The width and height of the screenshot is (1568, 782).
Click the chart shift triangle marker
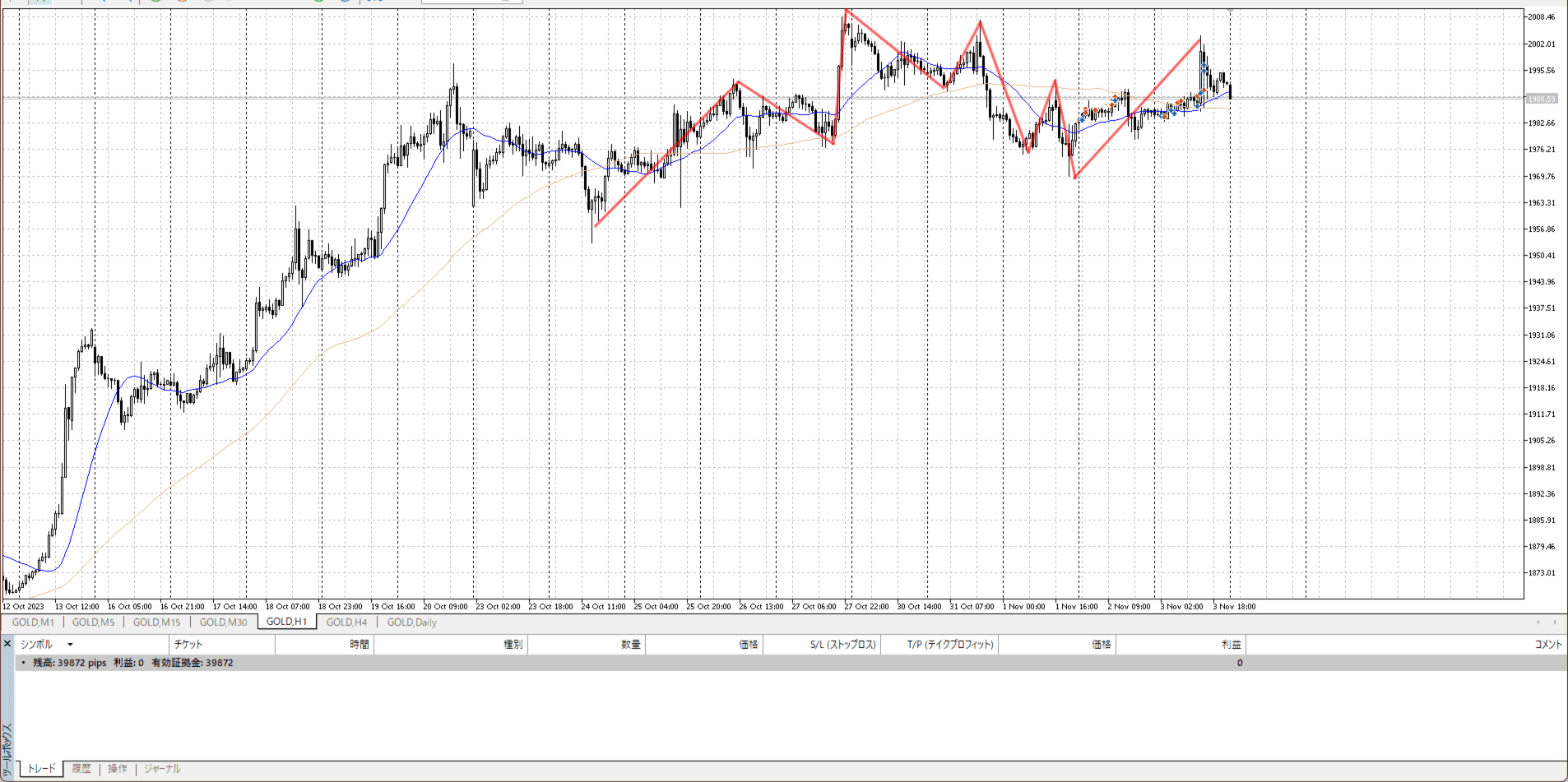point(1230,9)
